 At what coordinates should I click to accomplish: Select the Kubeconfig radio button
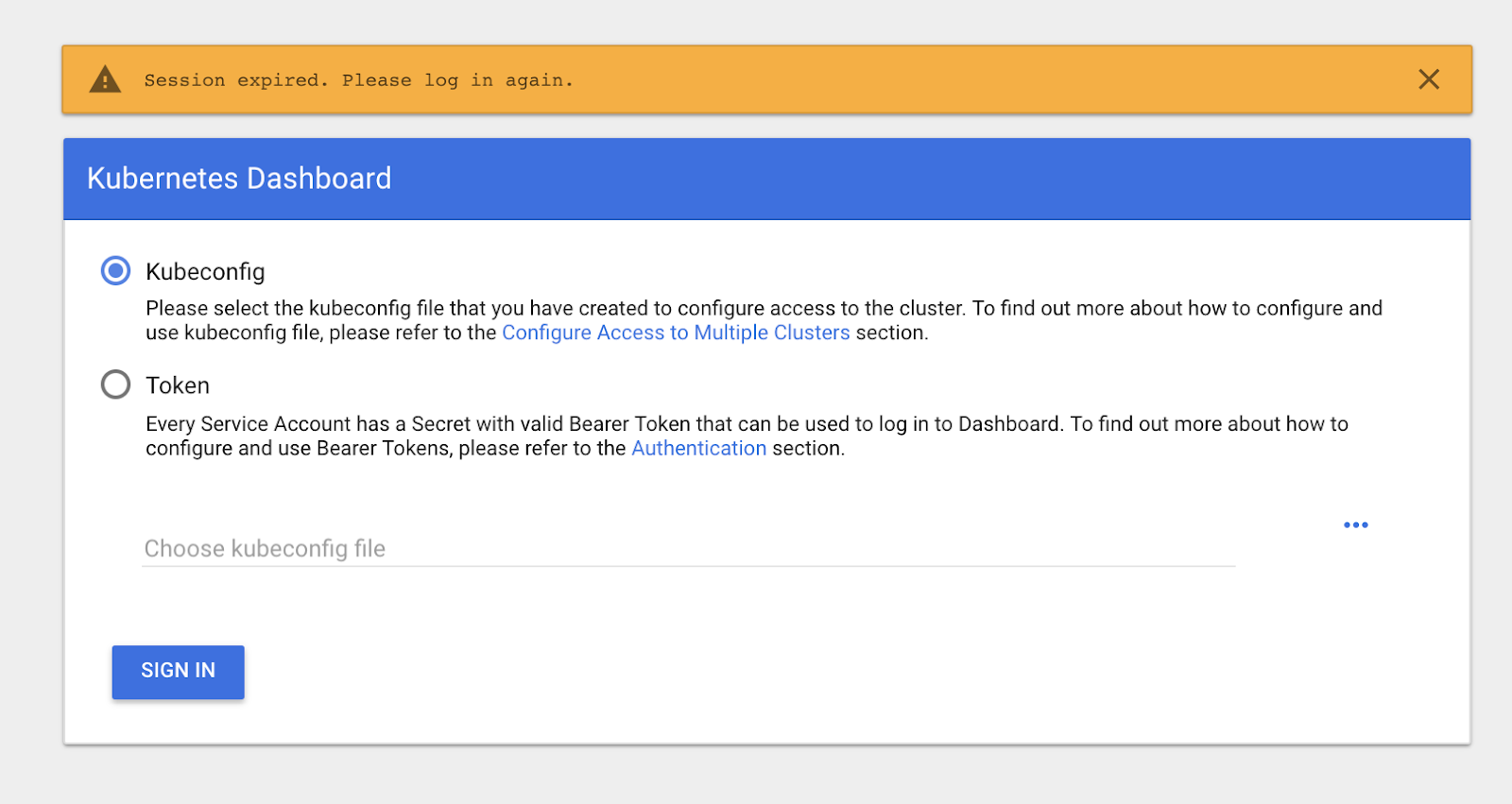(116, 271)
